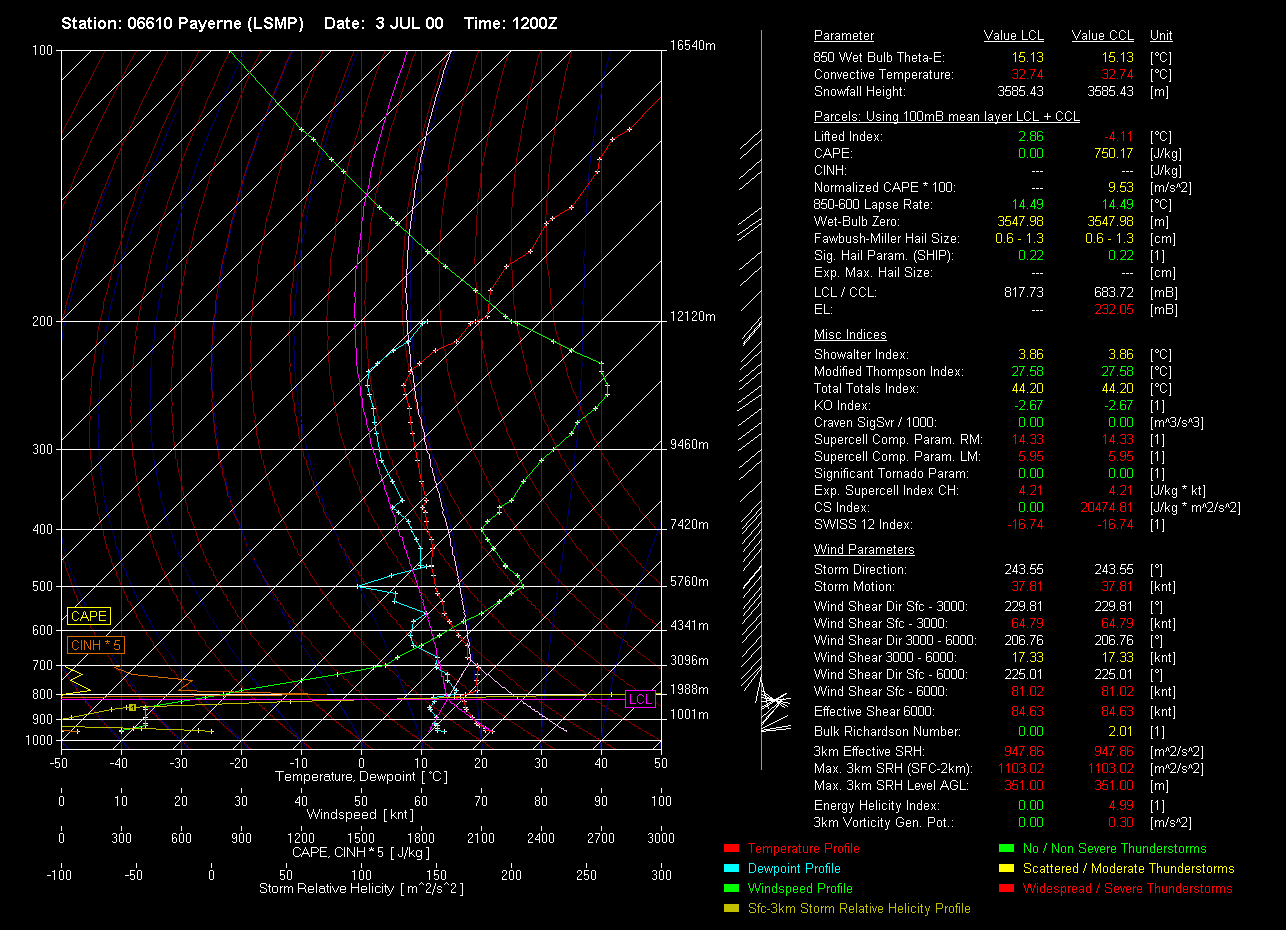Click the underlined Parameter column header

(844, 36)
